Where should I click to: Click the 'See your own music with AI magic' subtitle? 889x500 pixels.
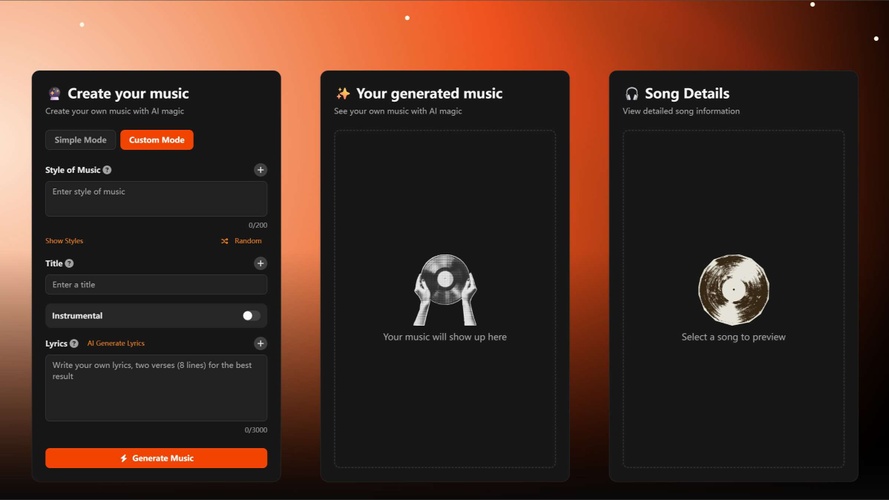click(x=398, y=111)
